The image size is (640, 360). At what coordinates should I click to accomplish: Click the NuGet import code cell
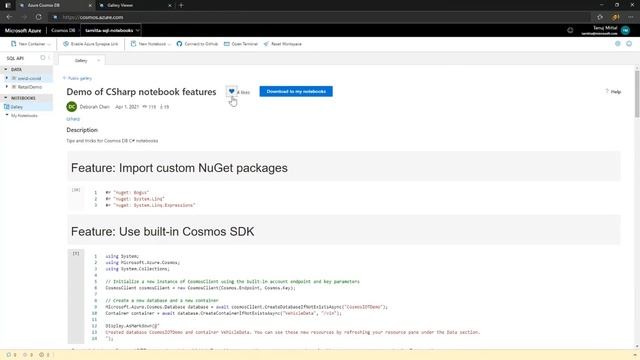tap(344, 198)
